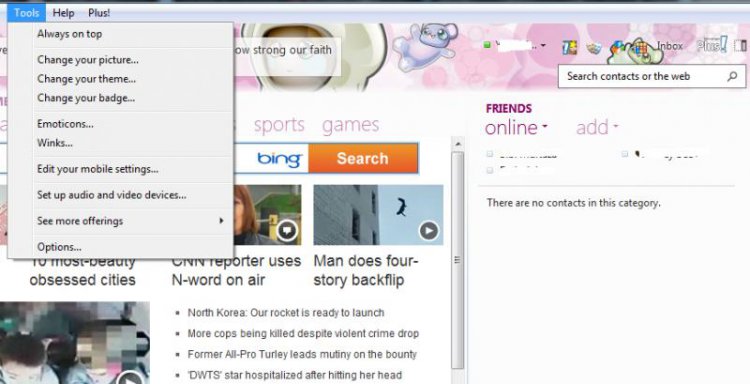Open the Inbox

[670, 46]
